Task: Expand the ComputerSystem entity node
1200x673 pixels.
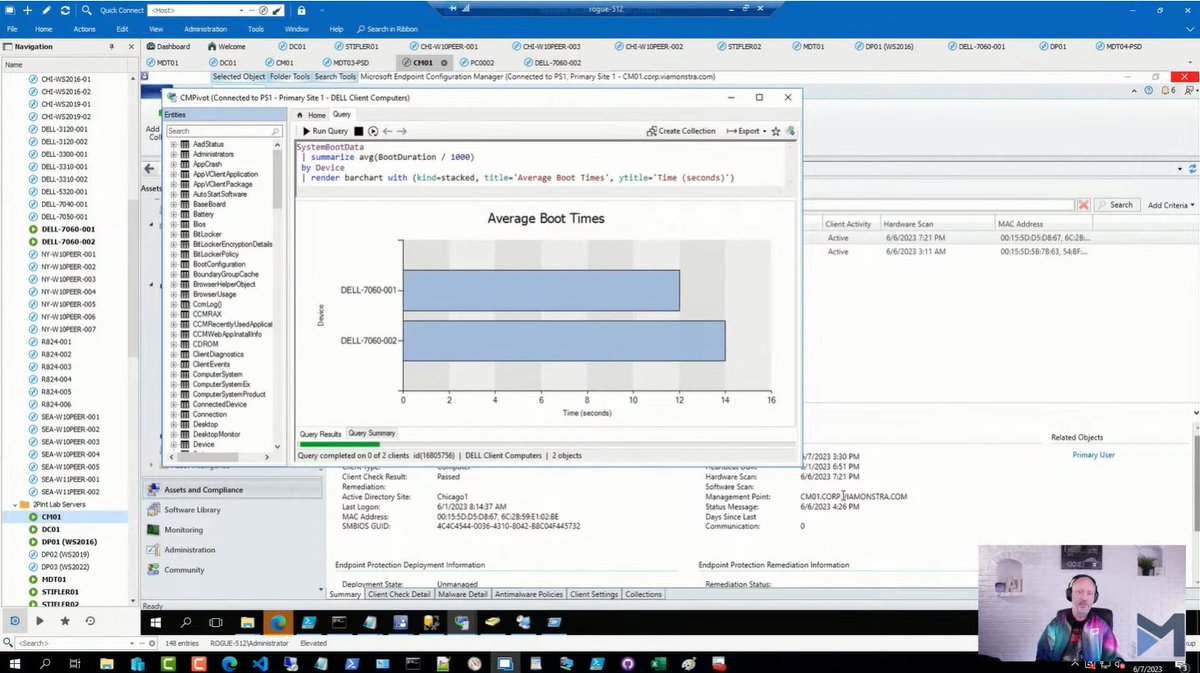Action: pos(173,374)
